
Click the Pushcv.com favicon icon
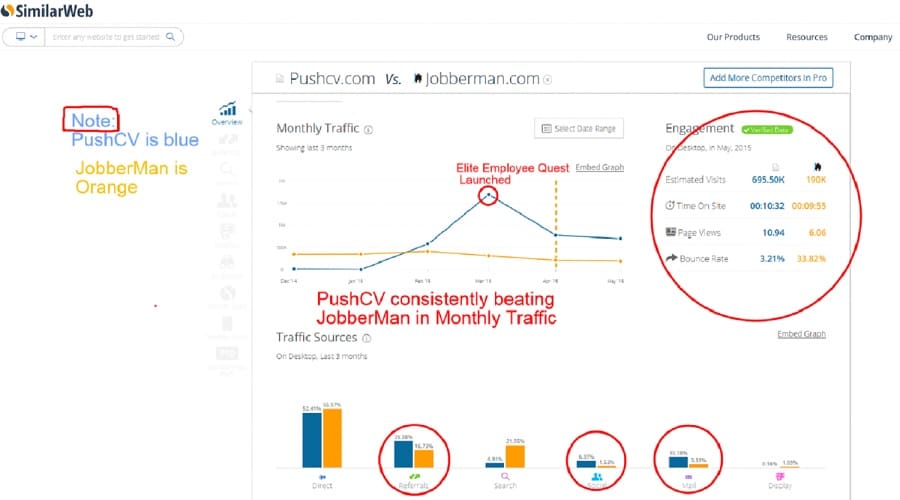click(280, 79)
